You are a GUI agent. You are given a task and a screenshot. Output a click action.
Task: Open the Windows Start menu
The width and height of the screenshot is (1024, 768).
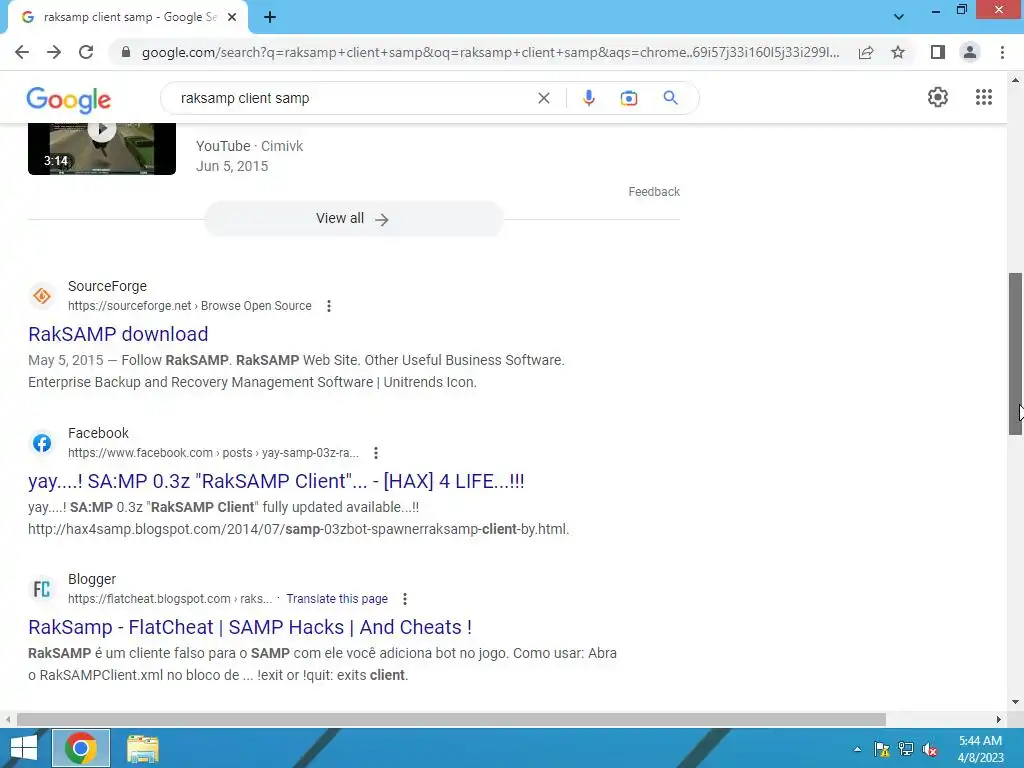click(x=24, y=748)
